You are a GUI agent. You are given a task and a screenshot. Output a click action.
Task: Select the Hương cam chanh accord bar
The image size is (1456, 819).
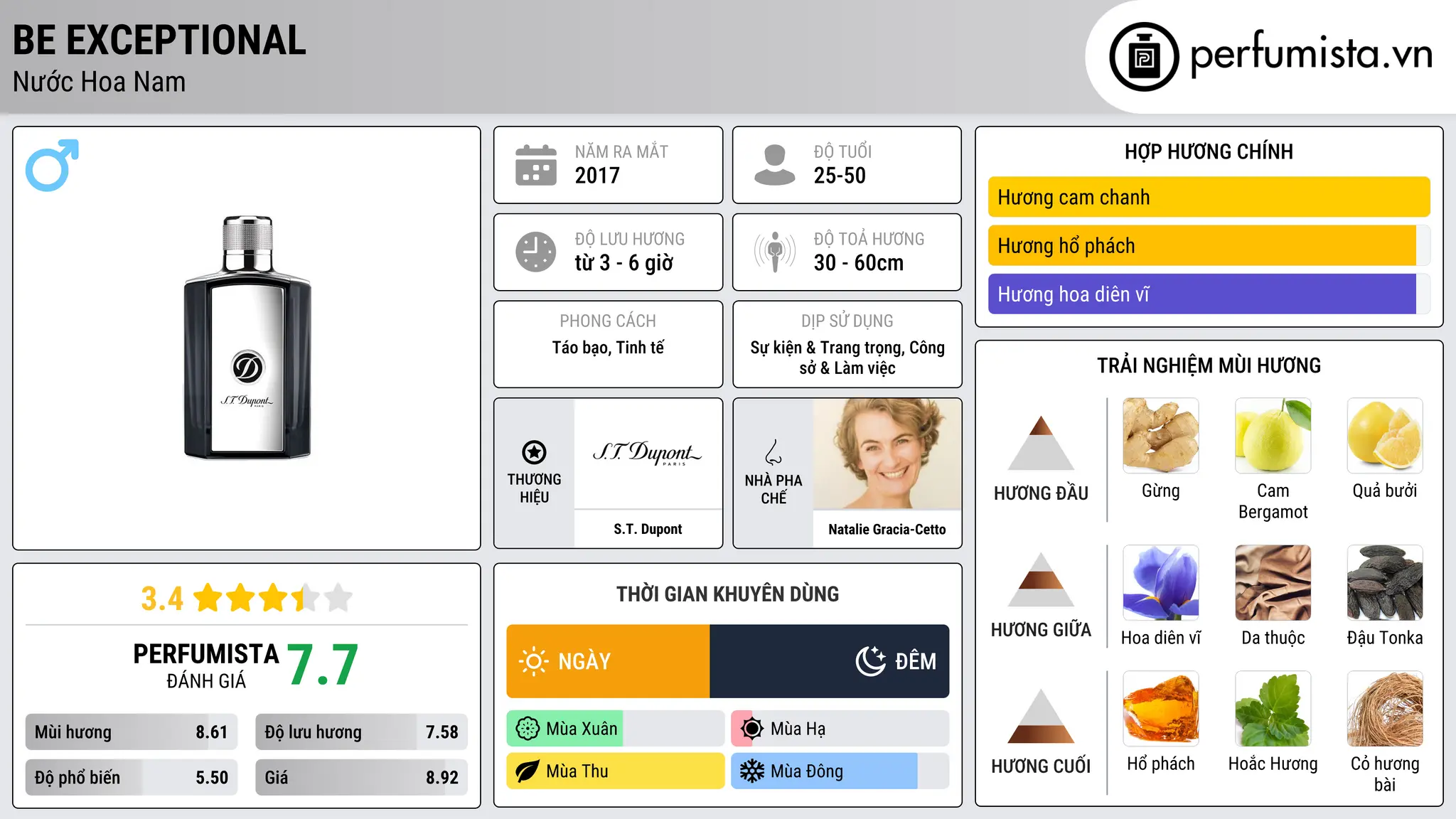(x=1209, y=197)
